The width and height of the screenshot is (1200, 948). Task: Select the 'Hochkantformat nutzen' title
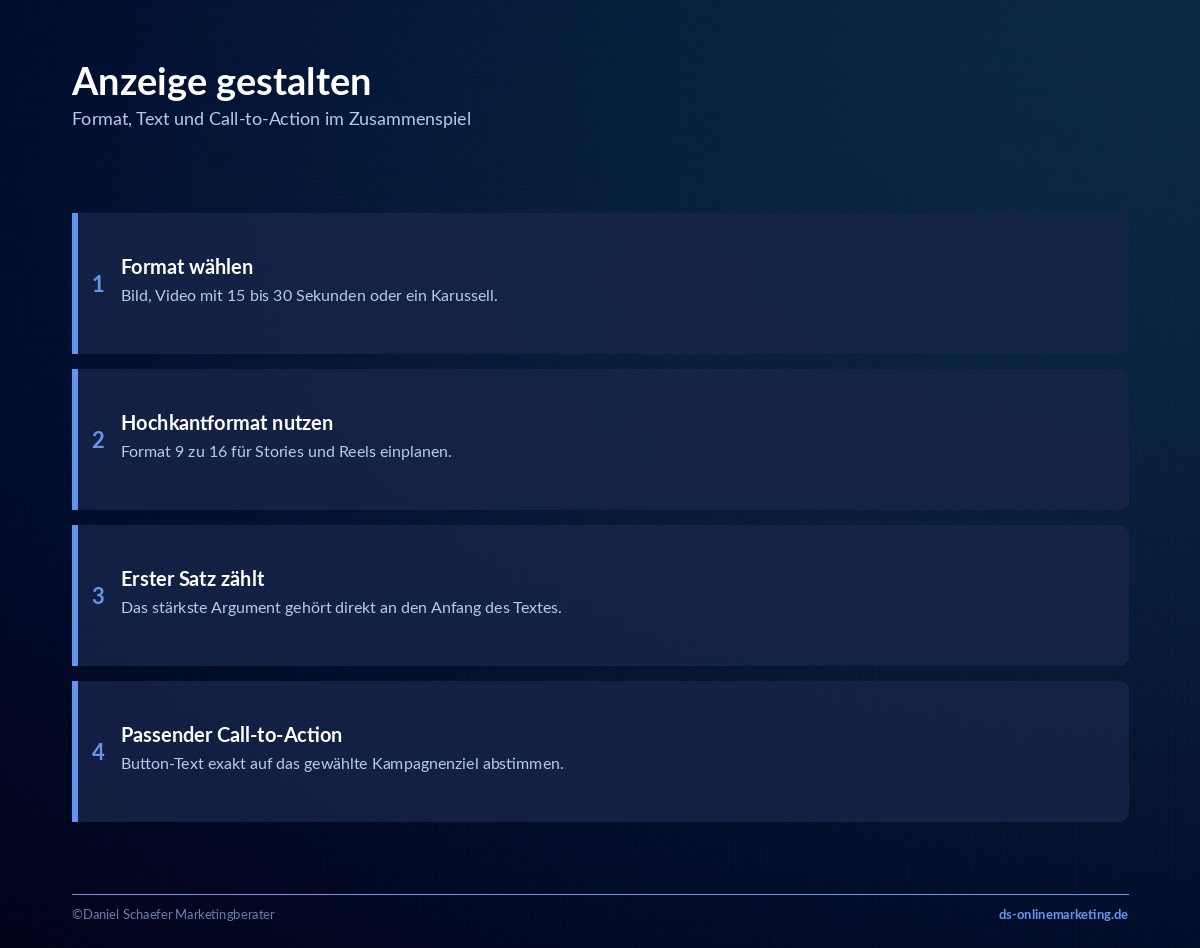pyautogui.click(x=227, y=423)
